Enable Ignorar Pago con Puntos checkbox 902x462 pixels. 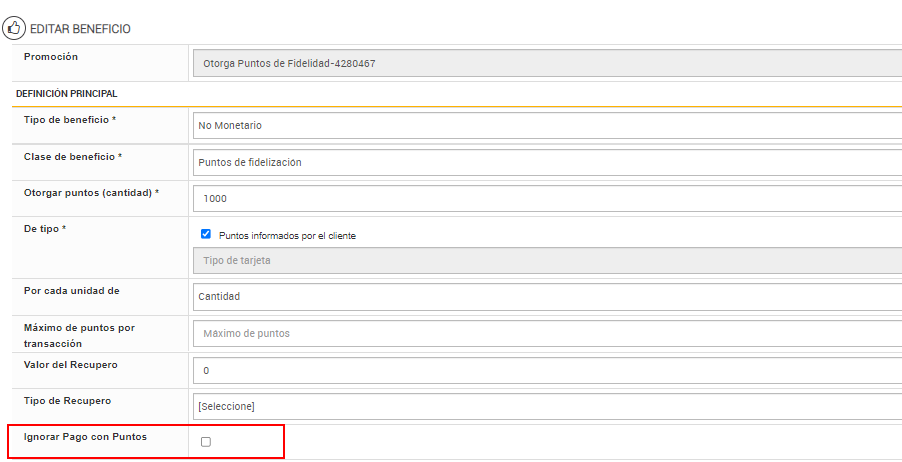tap(206, 441)
